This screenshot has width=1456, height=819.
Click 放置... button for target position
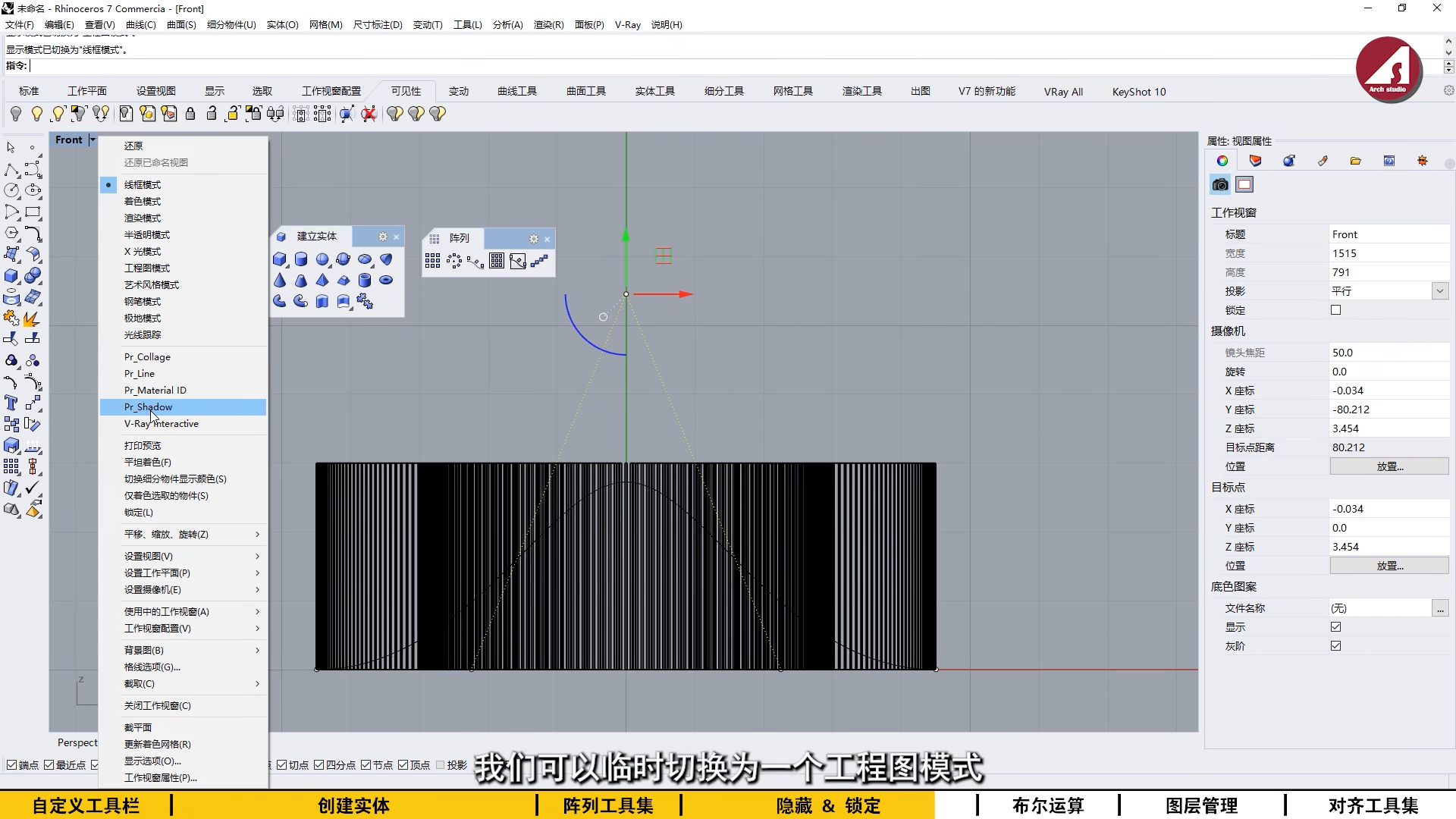click(1389, 566)
